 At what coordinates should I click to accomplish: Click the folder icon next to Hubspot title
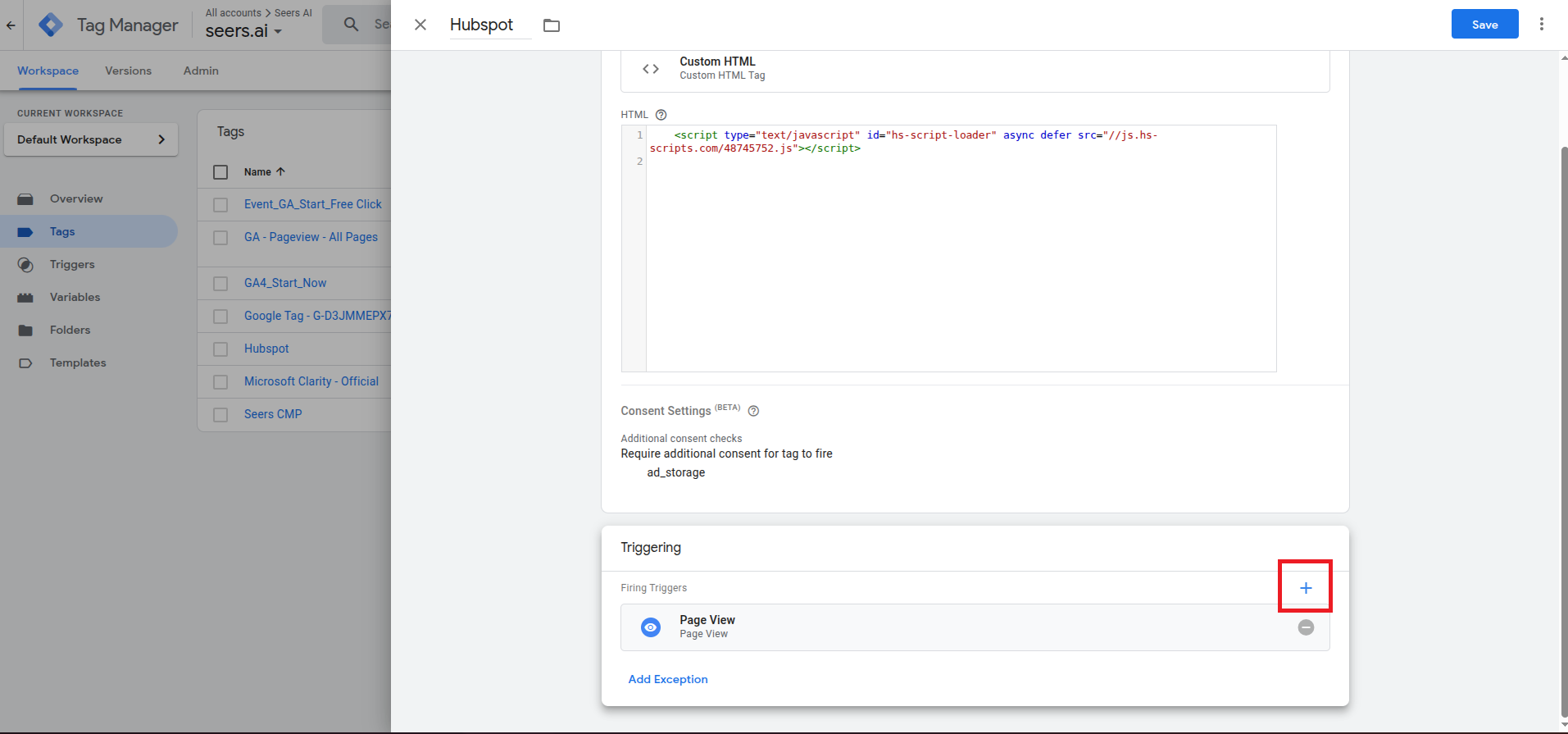(552, 25)
